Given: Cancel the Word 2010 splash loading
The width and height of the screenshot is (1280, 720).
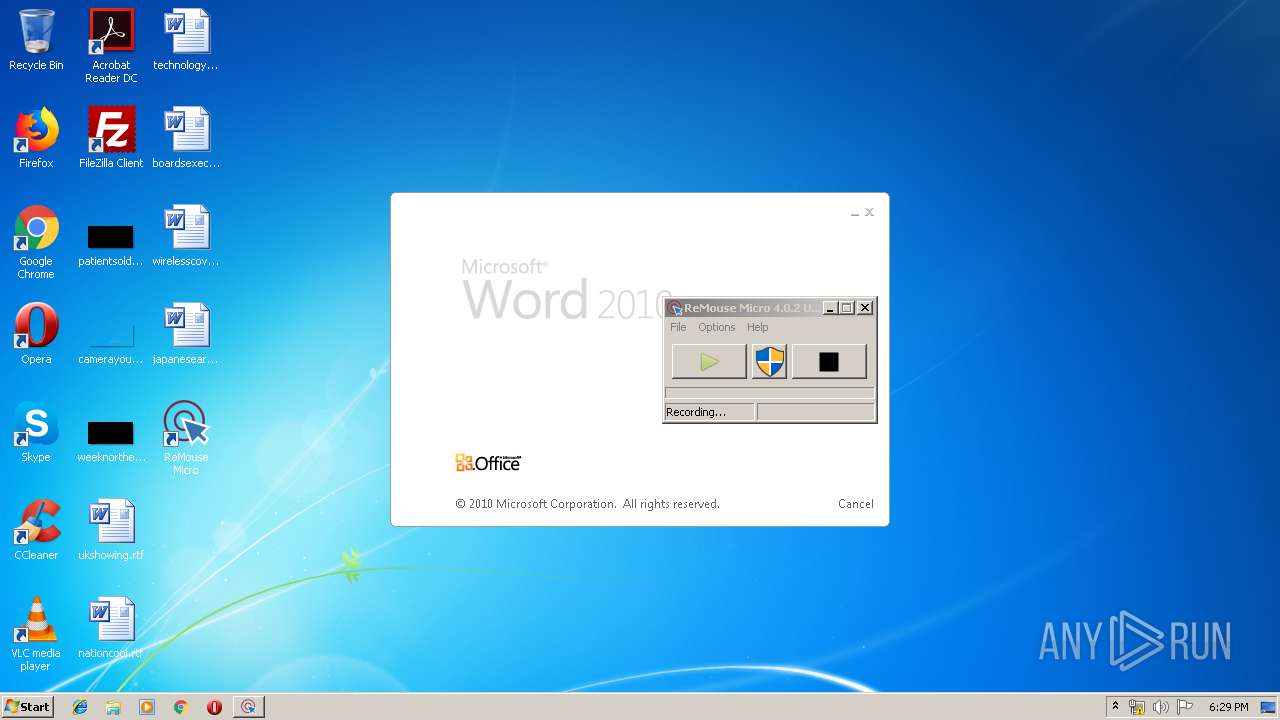Looking at the screenshot, I should (x=856, y=504).
